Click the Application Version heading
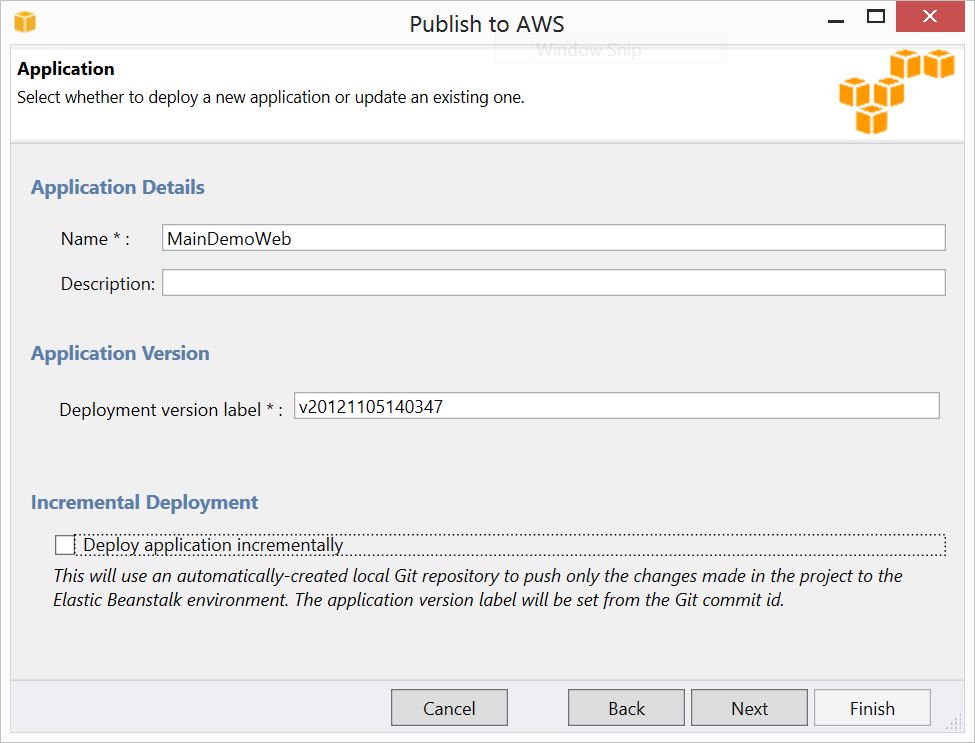Image resolution: width=975 pixels, height=743 pixels. (x=120, y=353)
